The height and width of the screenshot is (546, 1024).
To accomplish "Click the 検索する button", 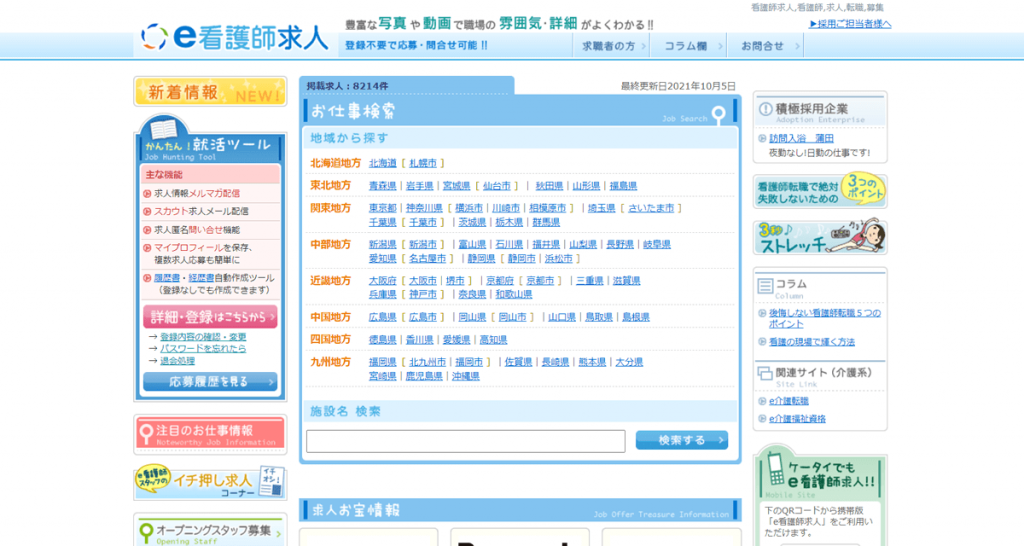I will click(682, 440).
